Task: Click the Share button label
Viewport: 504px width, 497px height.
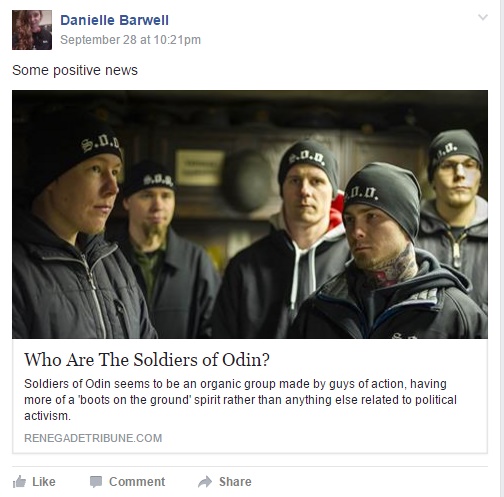Action: (235, 482)
